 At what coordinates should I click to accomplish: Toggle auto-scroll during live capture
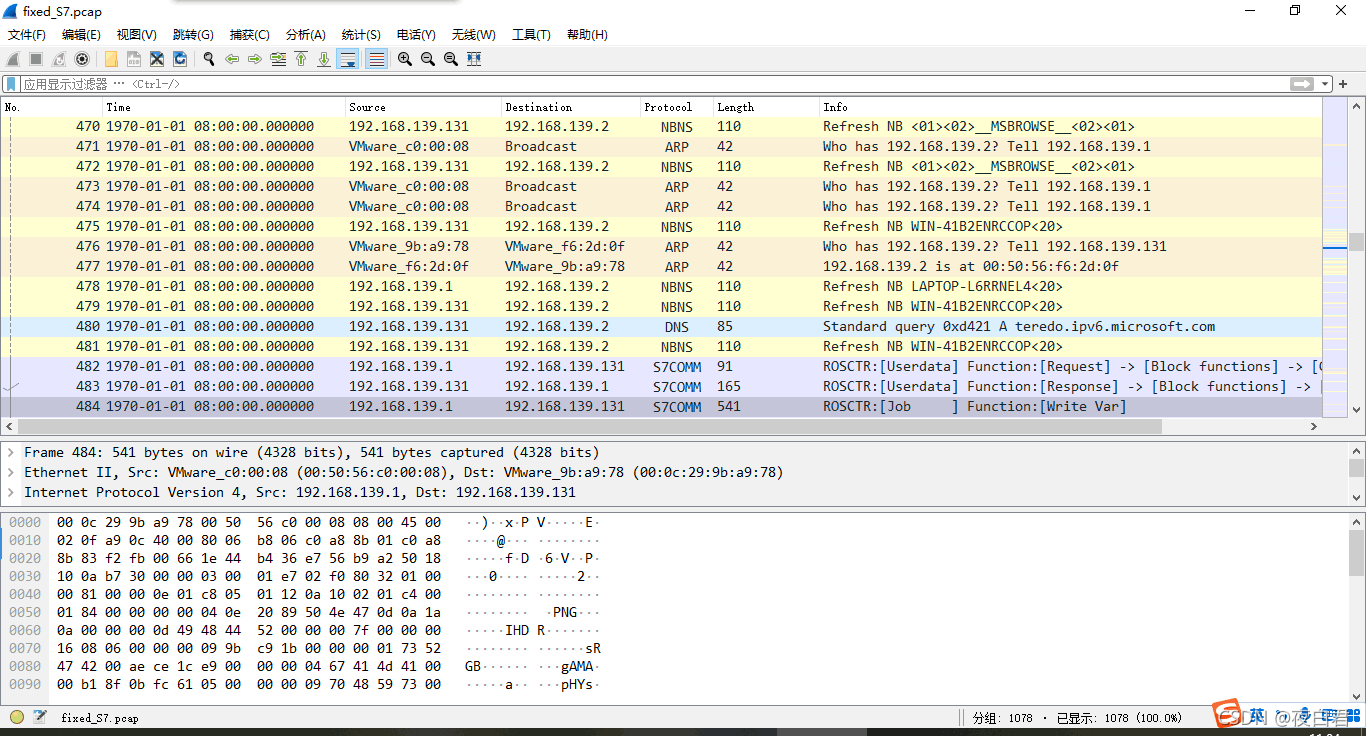click(x=348, y=59)
